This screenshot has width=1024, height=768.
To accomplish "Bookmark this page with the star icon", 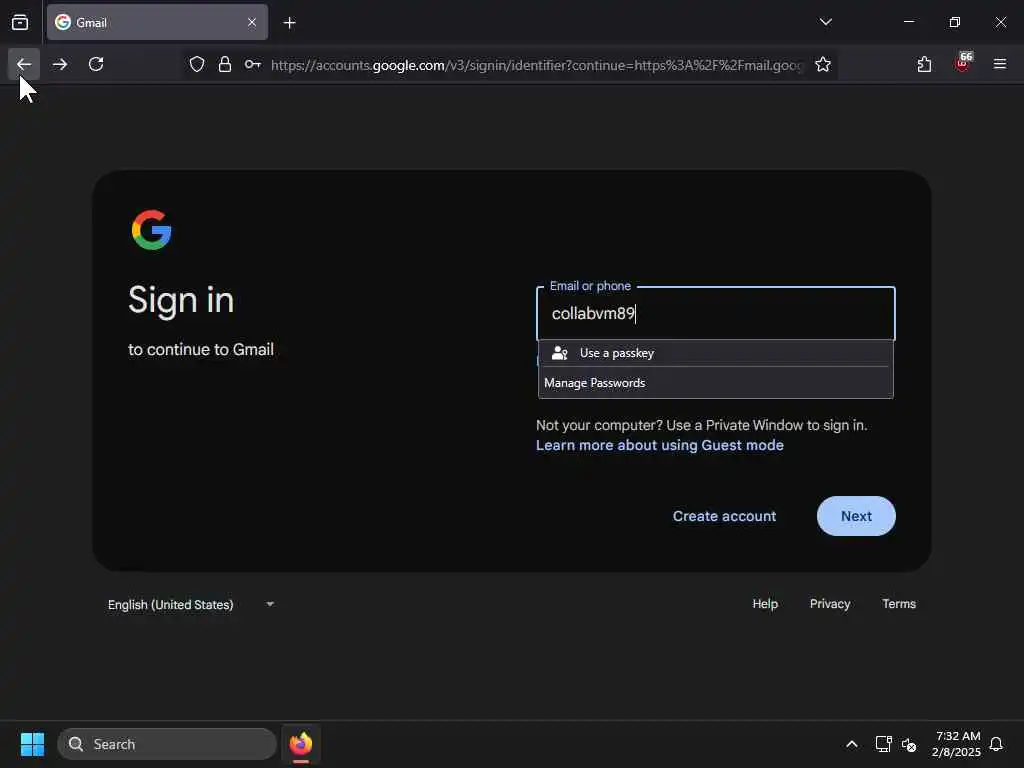I will [x=823, y=64].
